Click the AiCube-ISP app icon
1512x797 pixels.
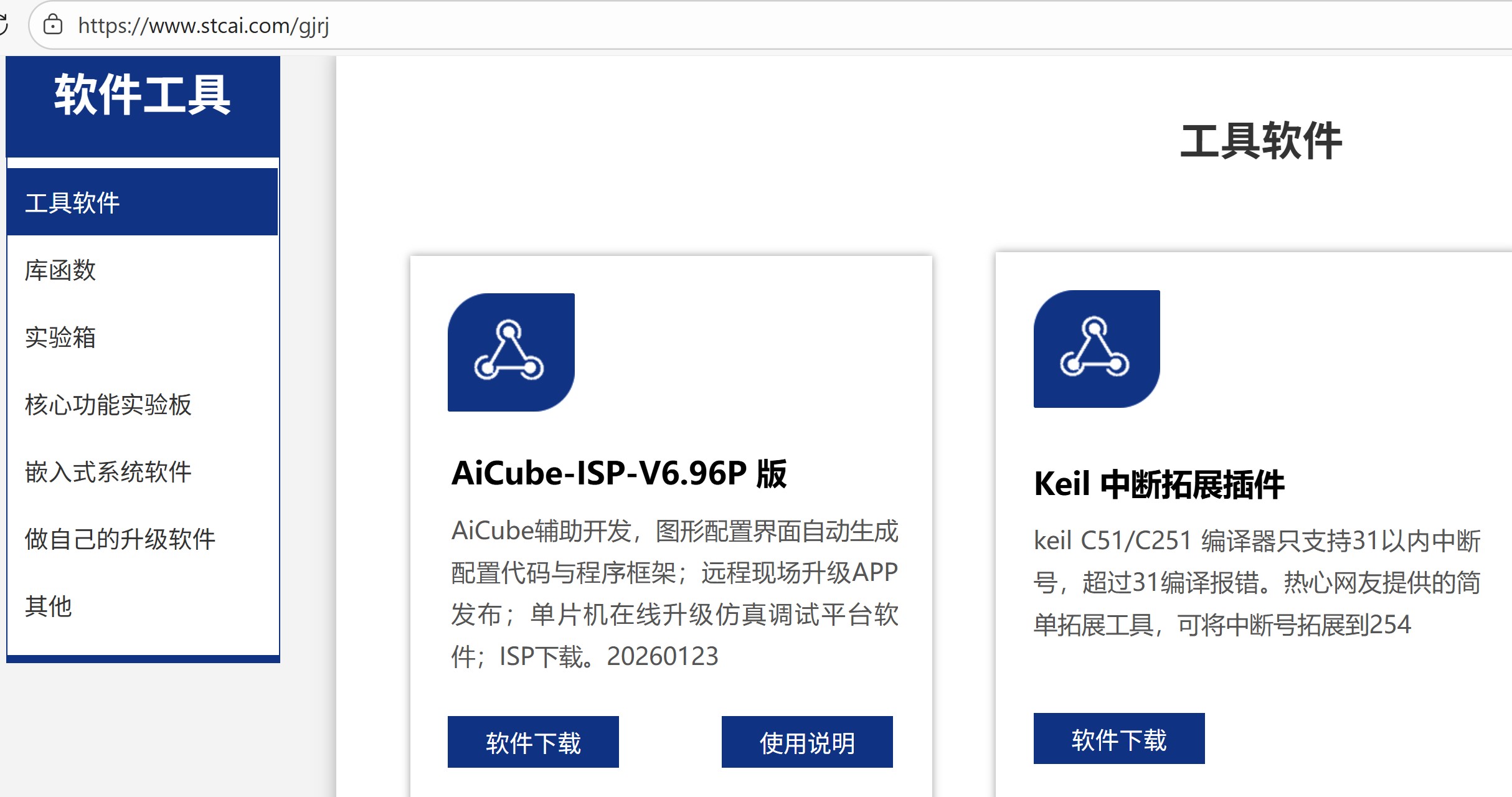pyautogui.click(x=511, y=352)
